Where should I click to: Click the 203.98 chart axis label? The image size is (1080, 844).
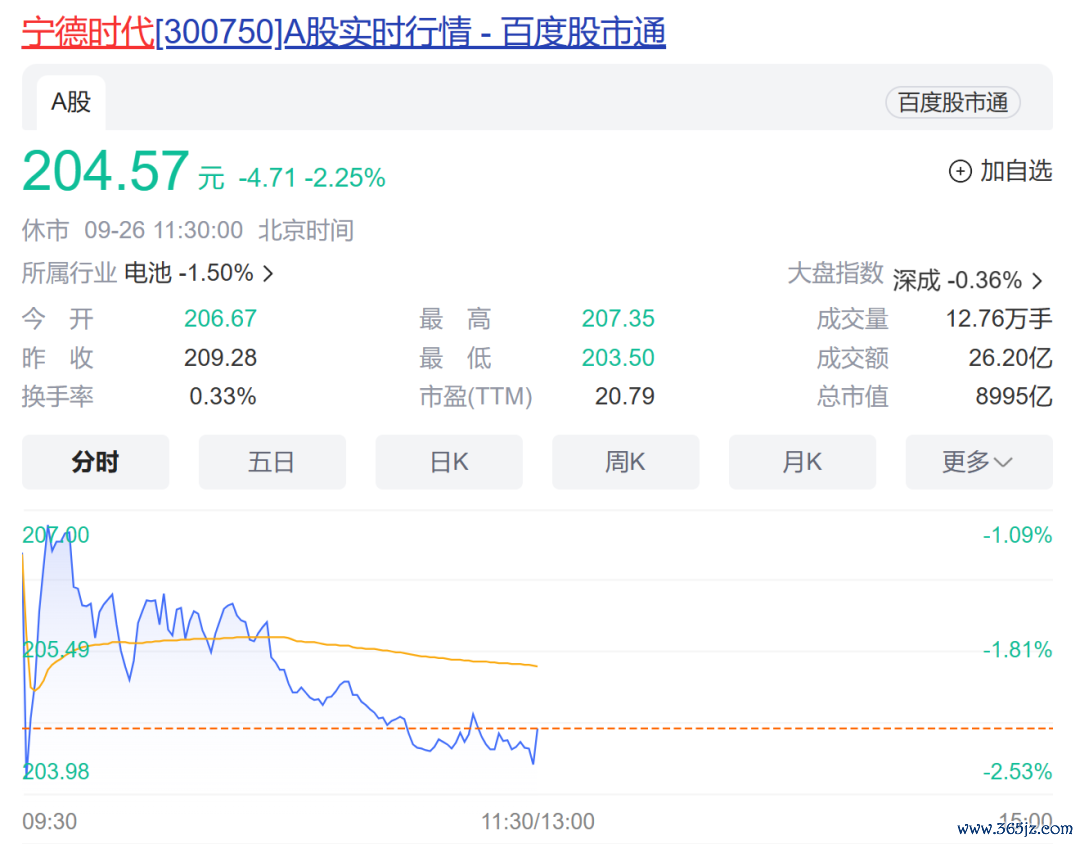pos(56,771)
